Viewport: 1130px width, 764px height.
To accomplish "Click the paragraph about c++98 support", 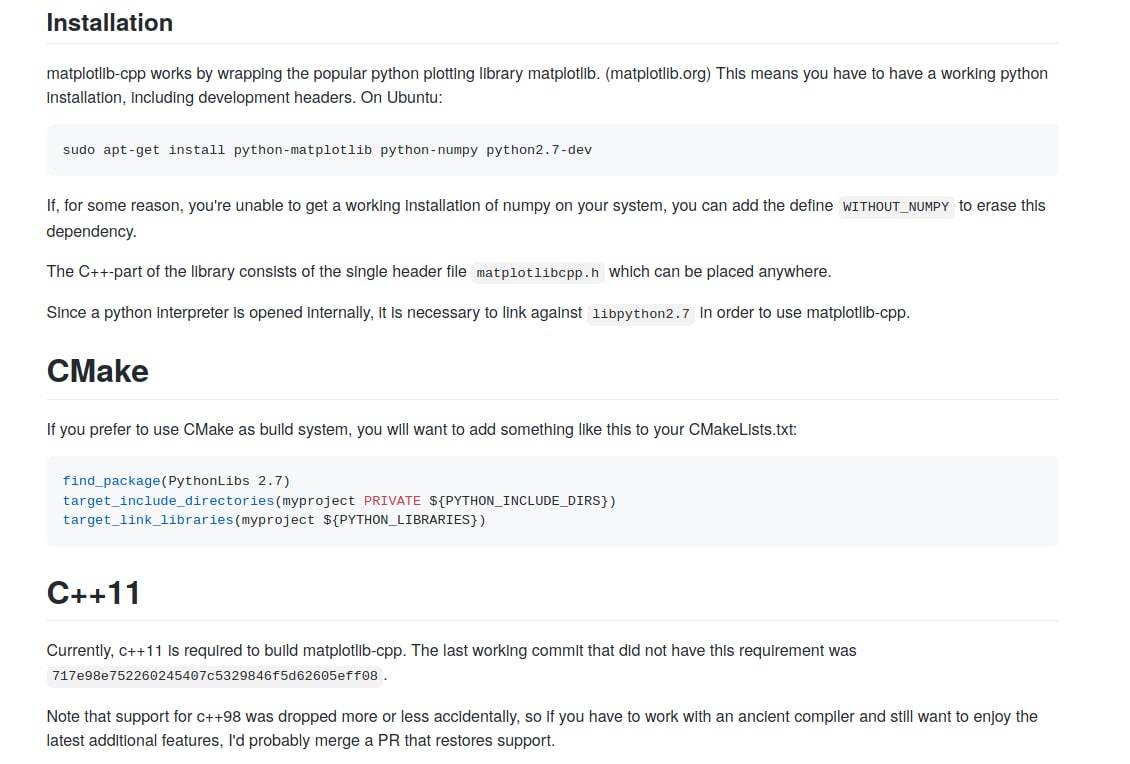I will (542, 728).
